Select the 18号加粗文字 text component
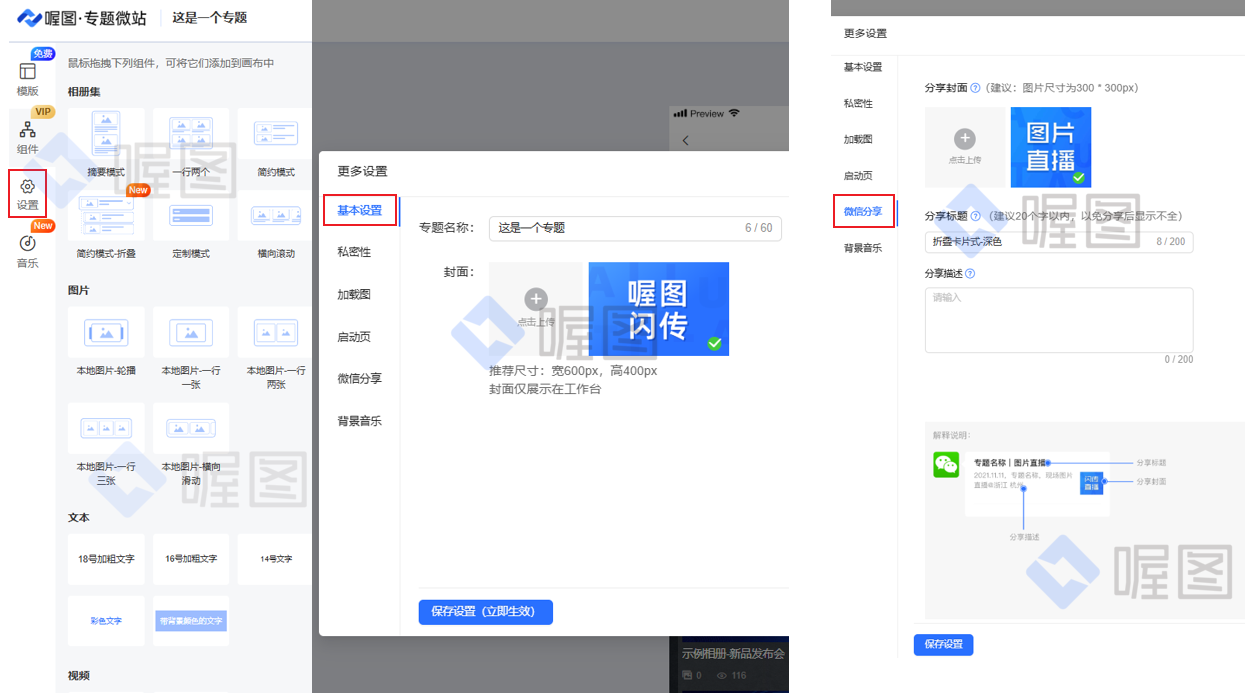 [106, 559]
